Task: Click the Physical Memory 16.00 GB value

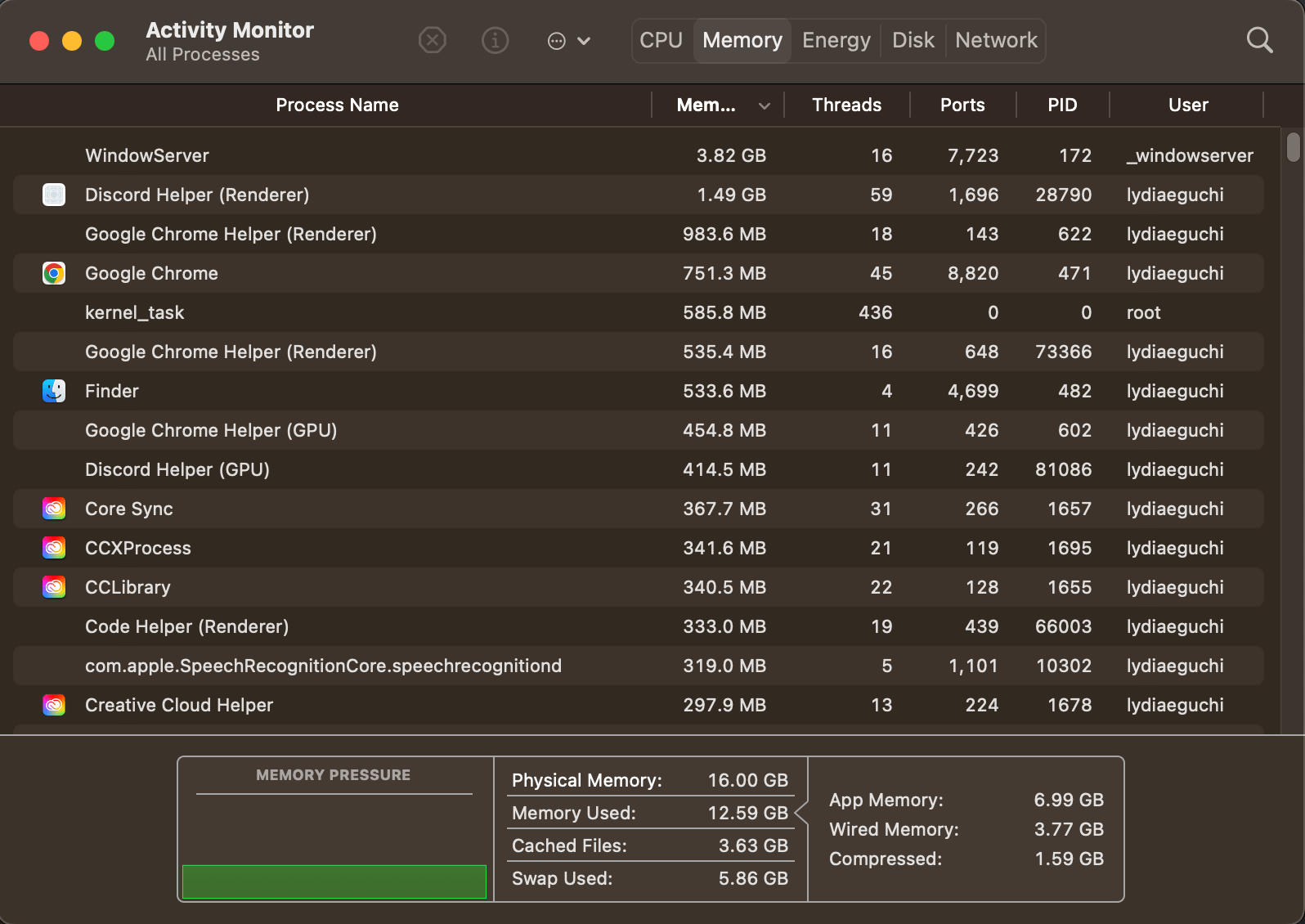Action: 747,780
